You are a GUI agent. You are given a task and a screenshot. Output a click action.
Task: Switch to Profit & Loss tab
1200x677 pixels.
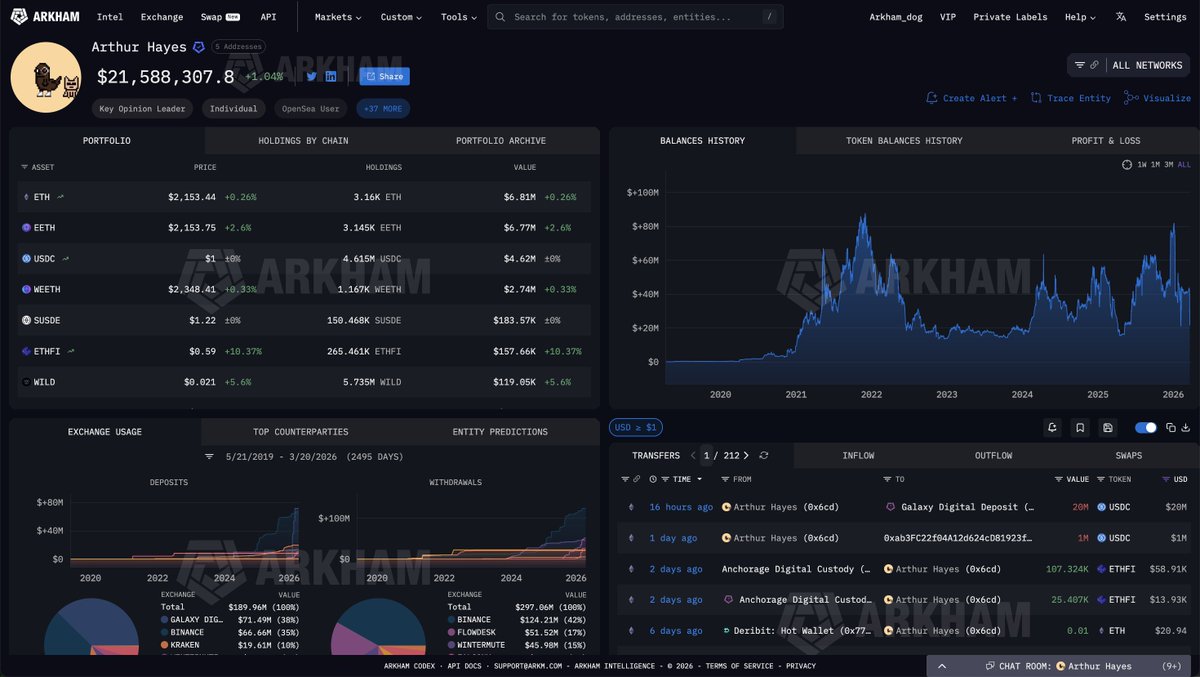pyautogui.click(x=1106, y=141)
